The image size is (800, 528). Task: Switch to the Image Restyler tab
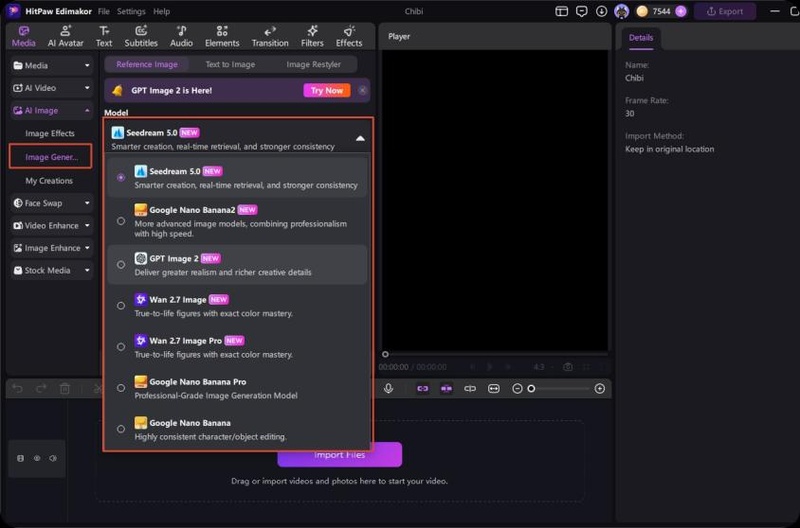(x=313, y=64)
